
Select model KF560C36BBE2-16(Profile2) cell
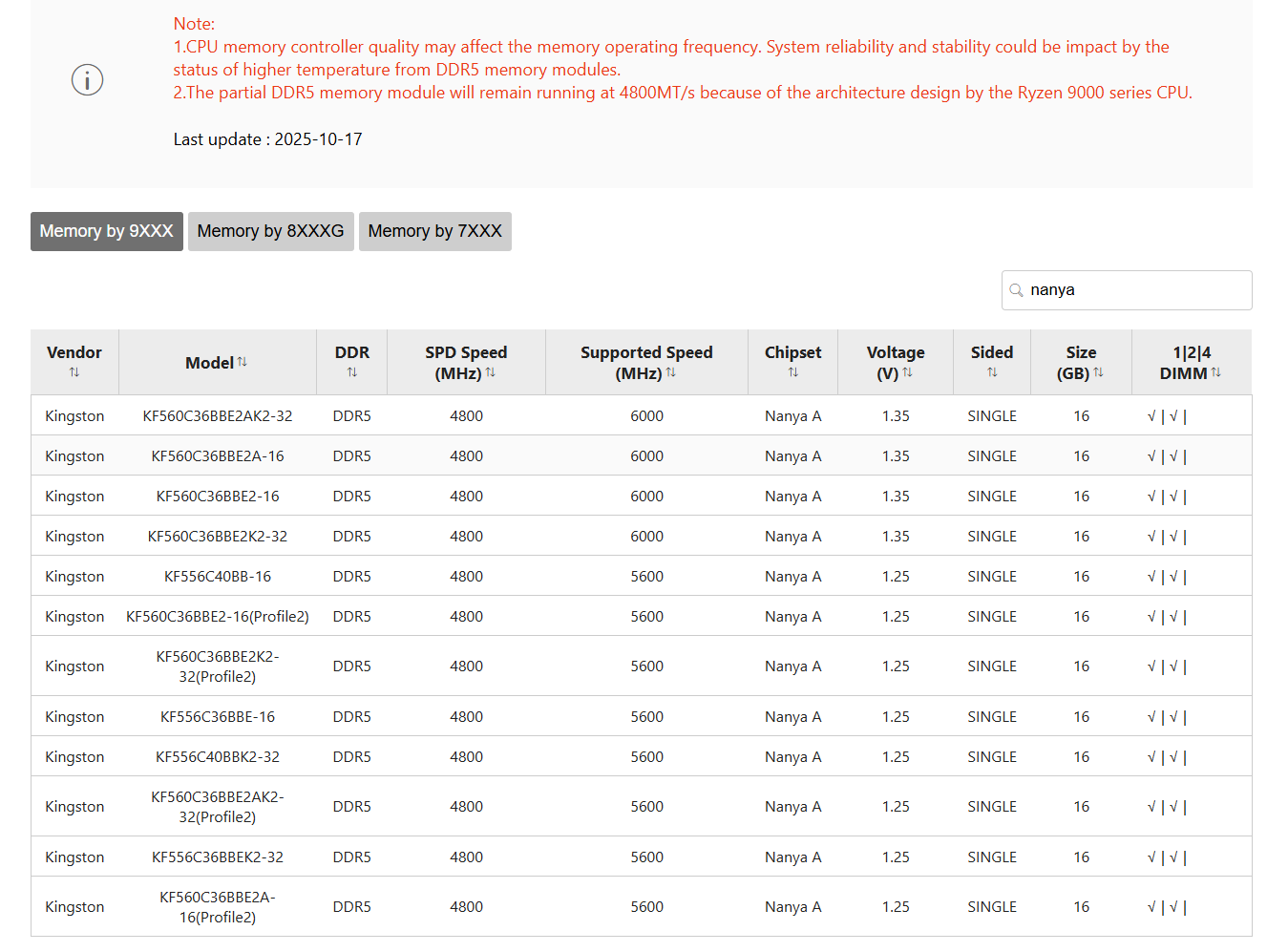click(218, 617)
